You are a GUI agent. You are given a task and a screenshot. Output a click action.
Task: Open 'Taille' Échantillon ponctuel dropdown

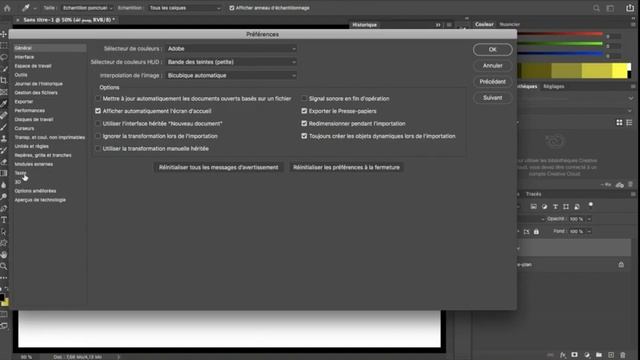coord(87,8)
